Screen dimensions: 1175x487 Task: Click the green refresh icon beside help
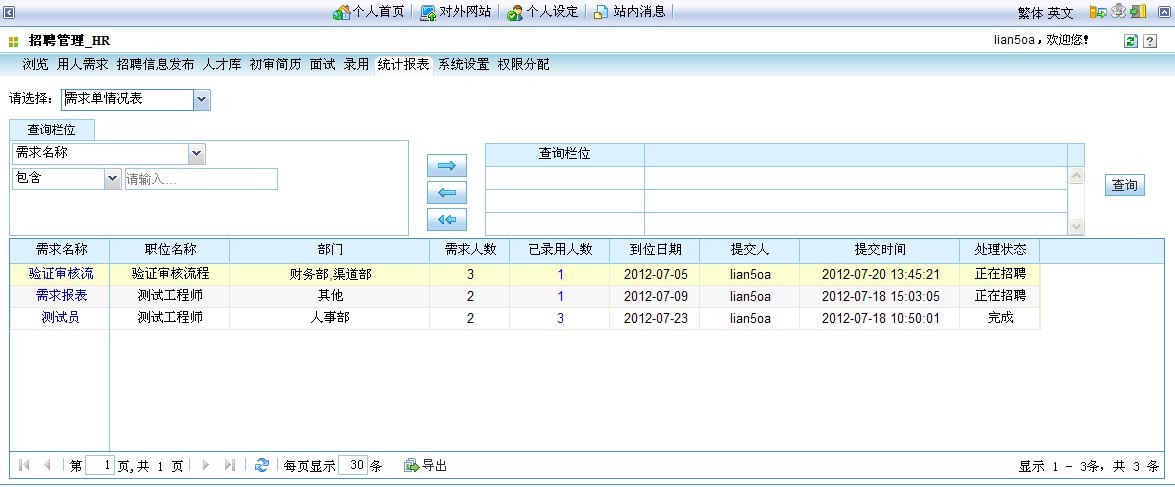(1131, 41)
